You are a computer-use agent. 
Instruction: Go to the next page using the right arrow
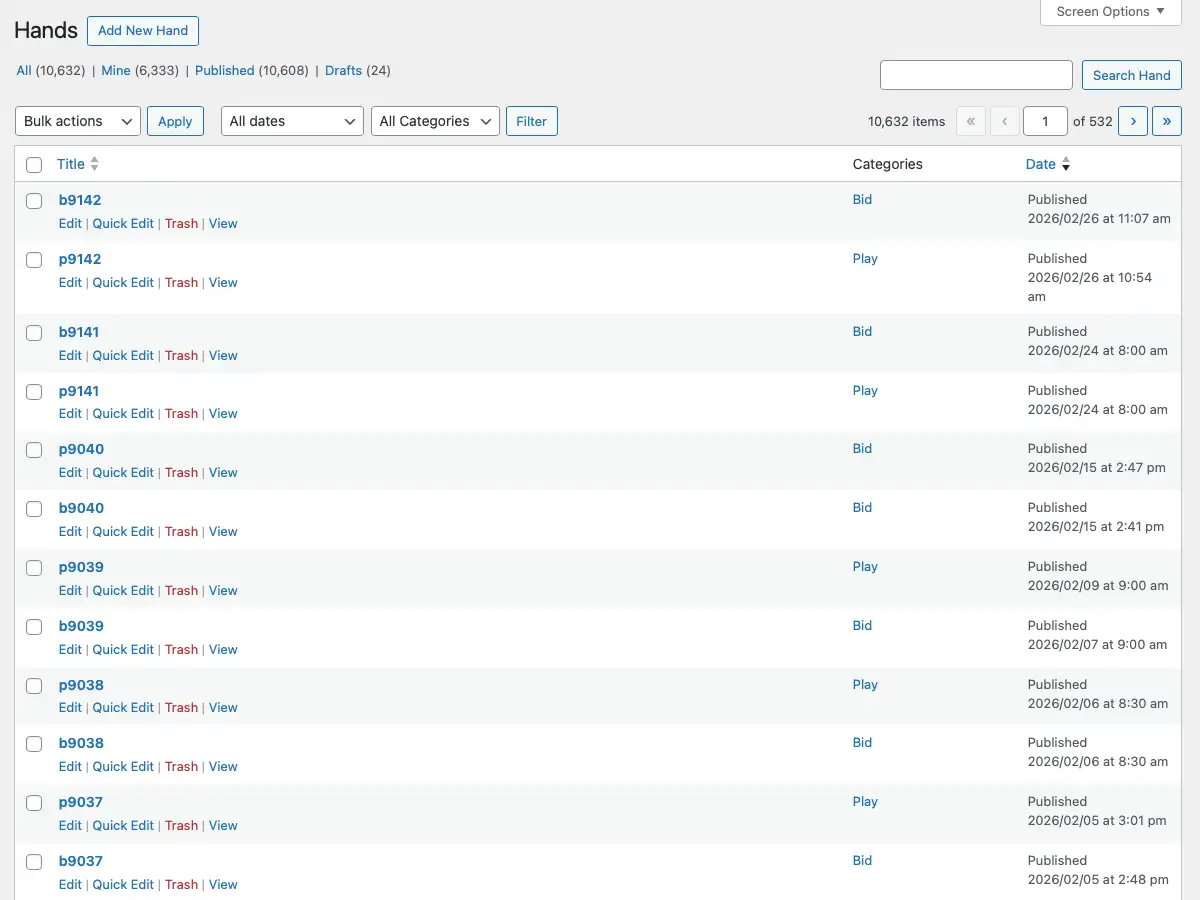point(1132,120)
